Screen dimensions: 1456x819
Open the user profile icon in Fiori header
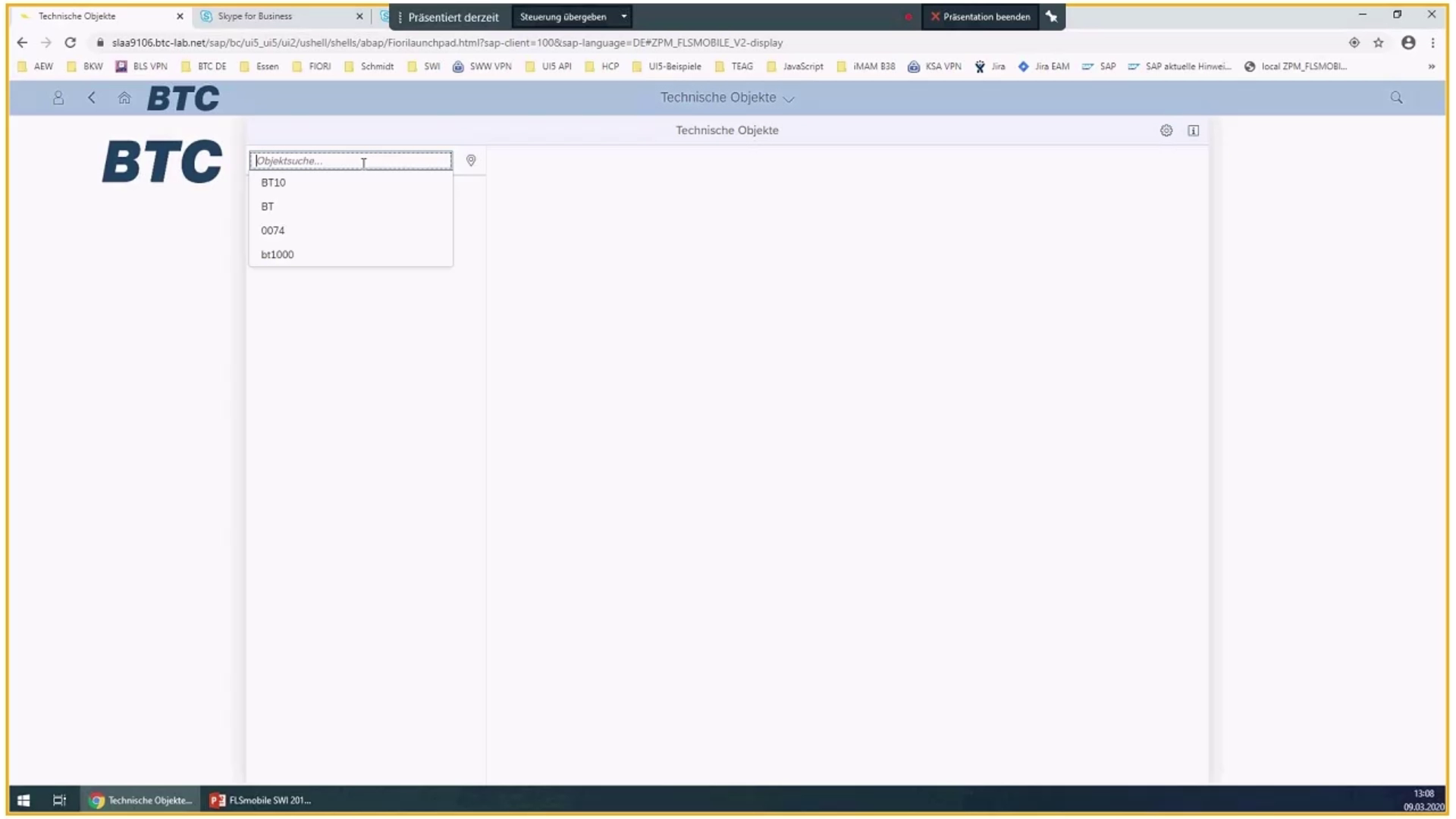click(x=58, y=98)
